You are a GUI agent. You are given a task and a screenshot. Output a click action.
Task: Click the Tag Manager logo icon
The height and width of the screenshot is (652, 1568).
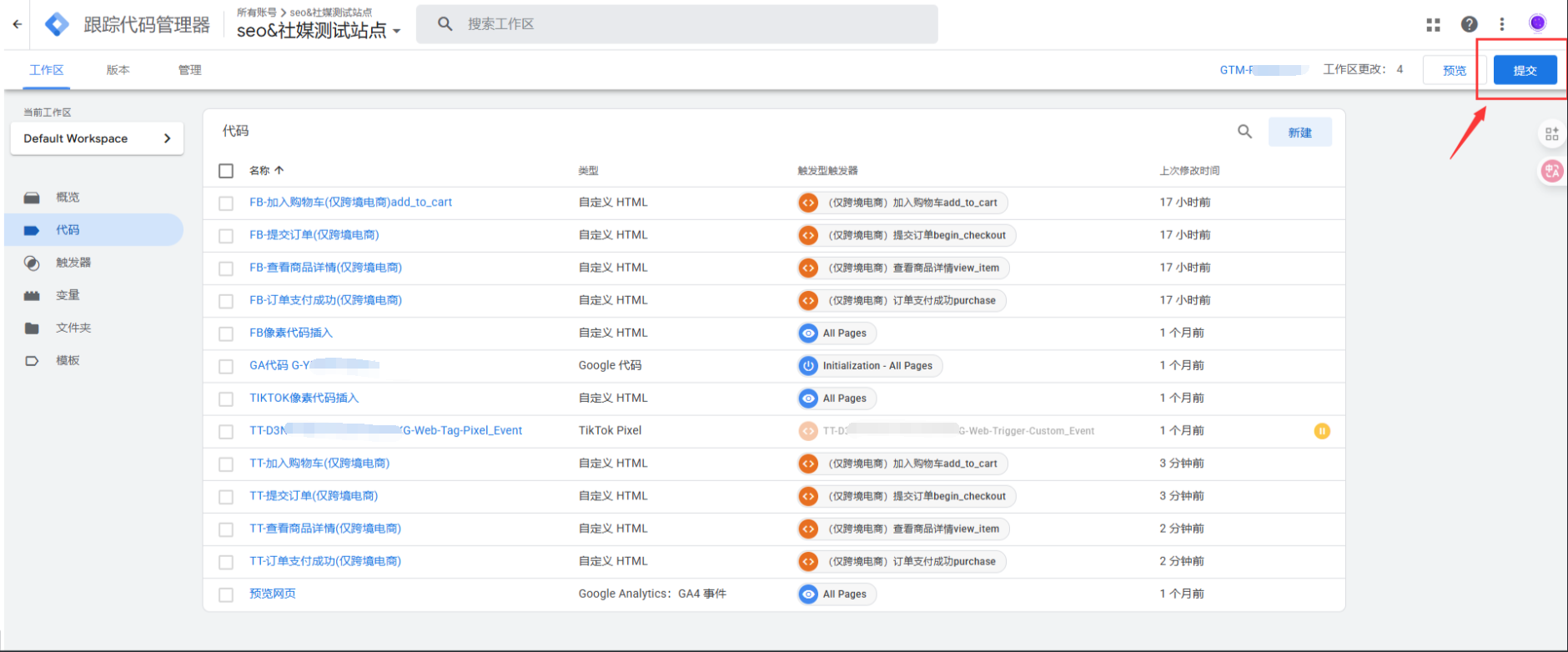click(x=57, y=24)
